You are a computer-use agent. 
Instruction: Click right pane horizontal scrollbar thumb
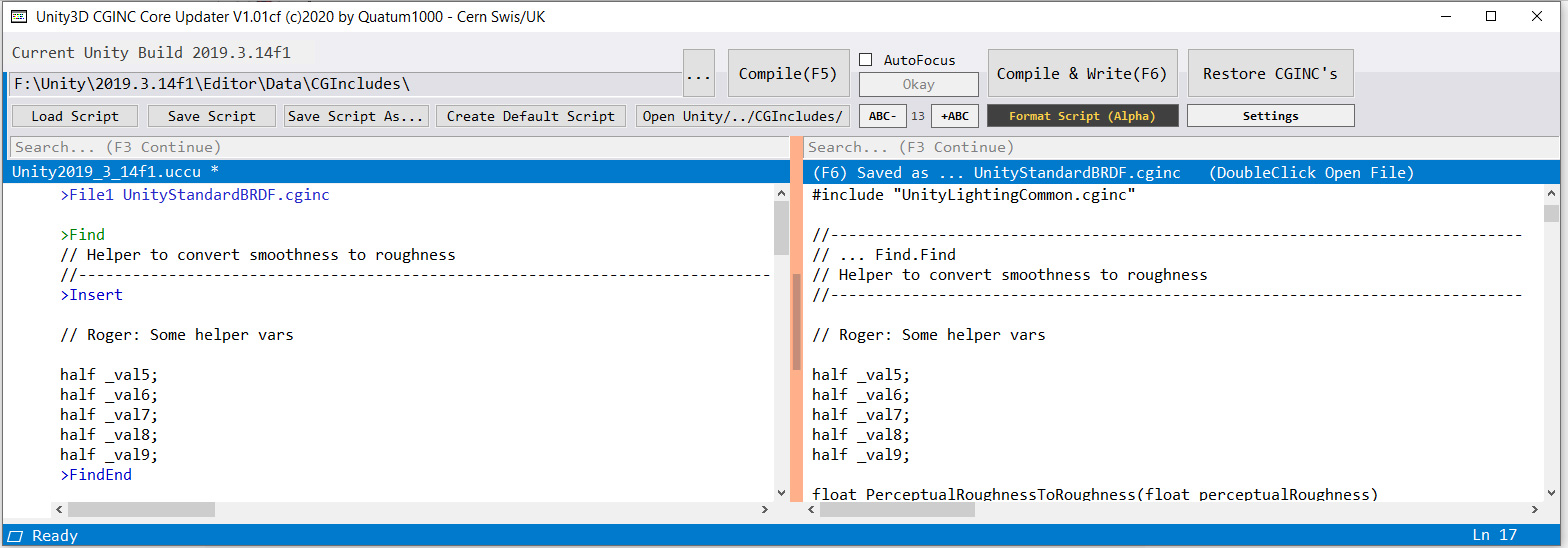(x=896, y=509)
